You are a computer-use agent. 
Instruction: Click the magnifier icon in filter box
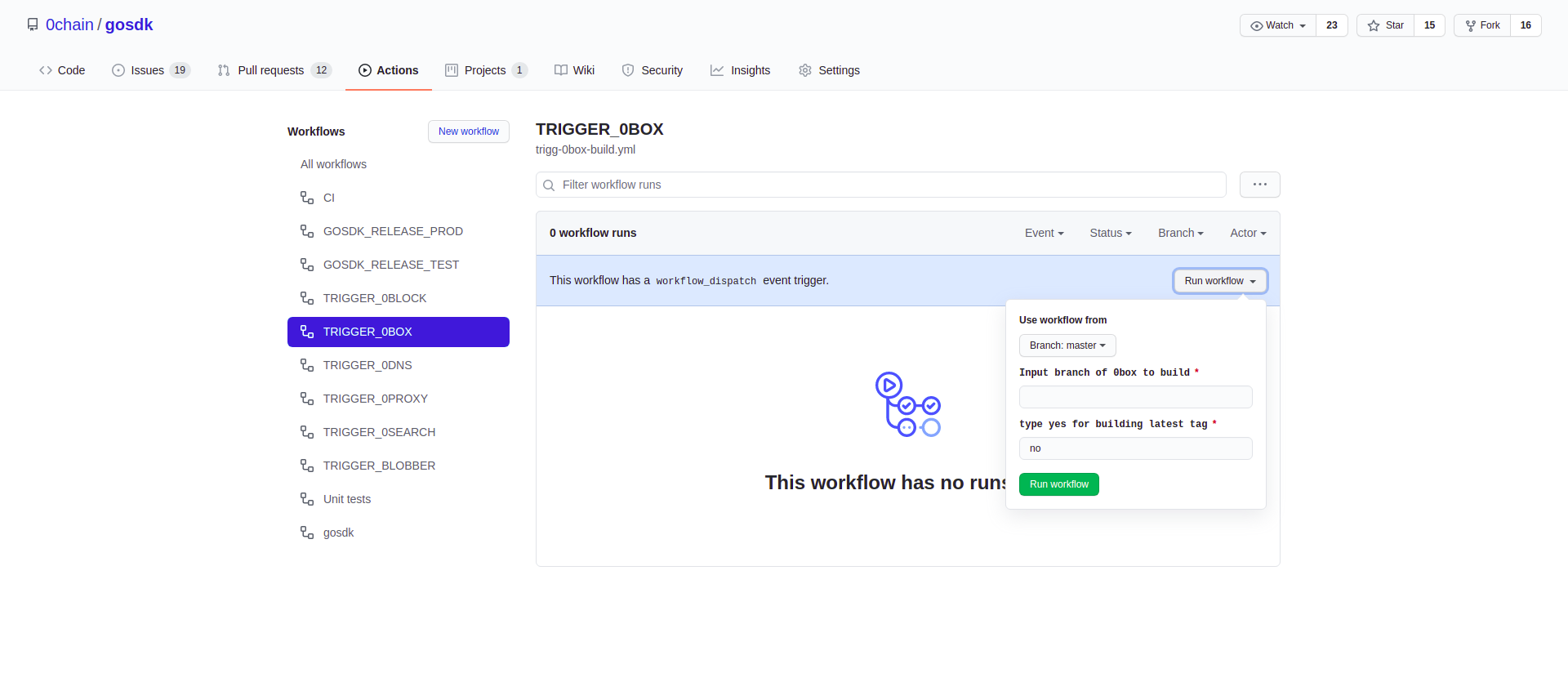coord(550,185)
